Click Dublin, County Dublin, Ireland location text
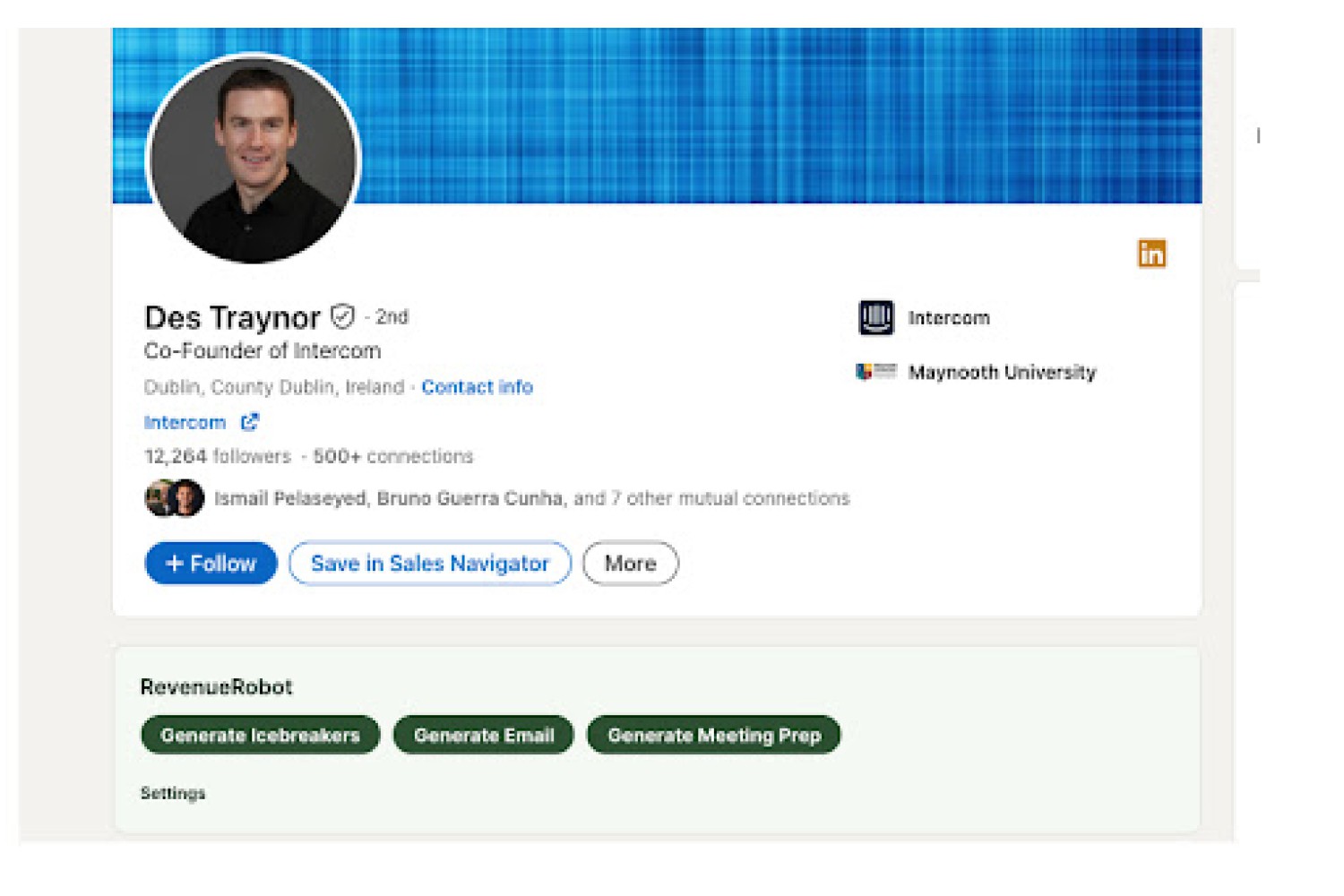1344x896 pixels. coord(274,387)
